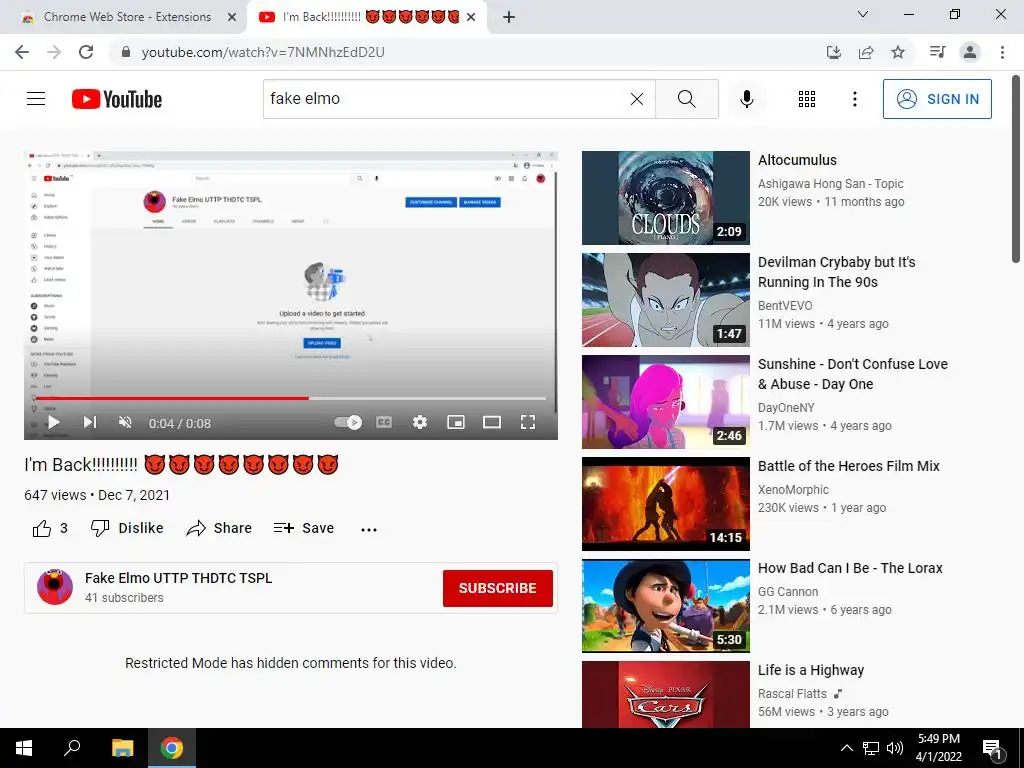Open the taskbar clock and date
The image size is (1024, 768).
point(938,748)
